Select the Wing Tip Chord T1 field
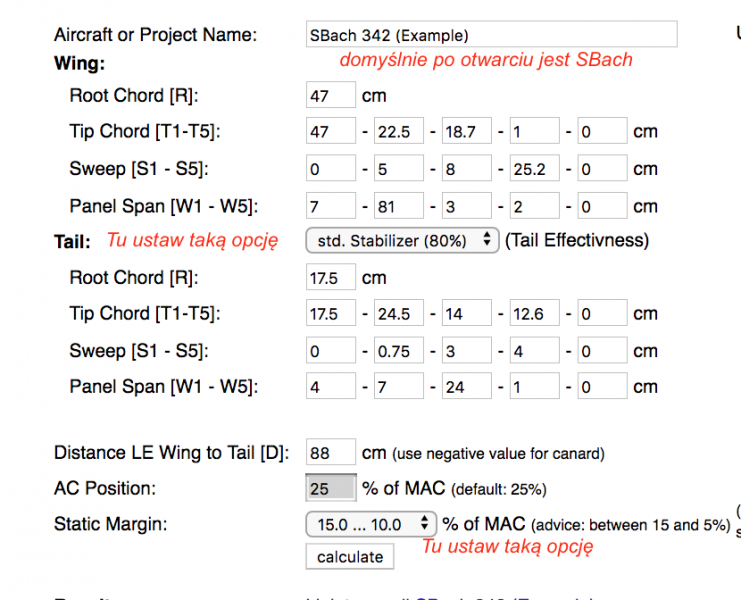The width and height of the screenshot is (741, 600). pos(330,132)
